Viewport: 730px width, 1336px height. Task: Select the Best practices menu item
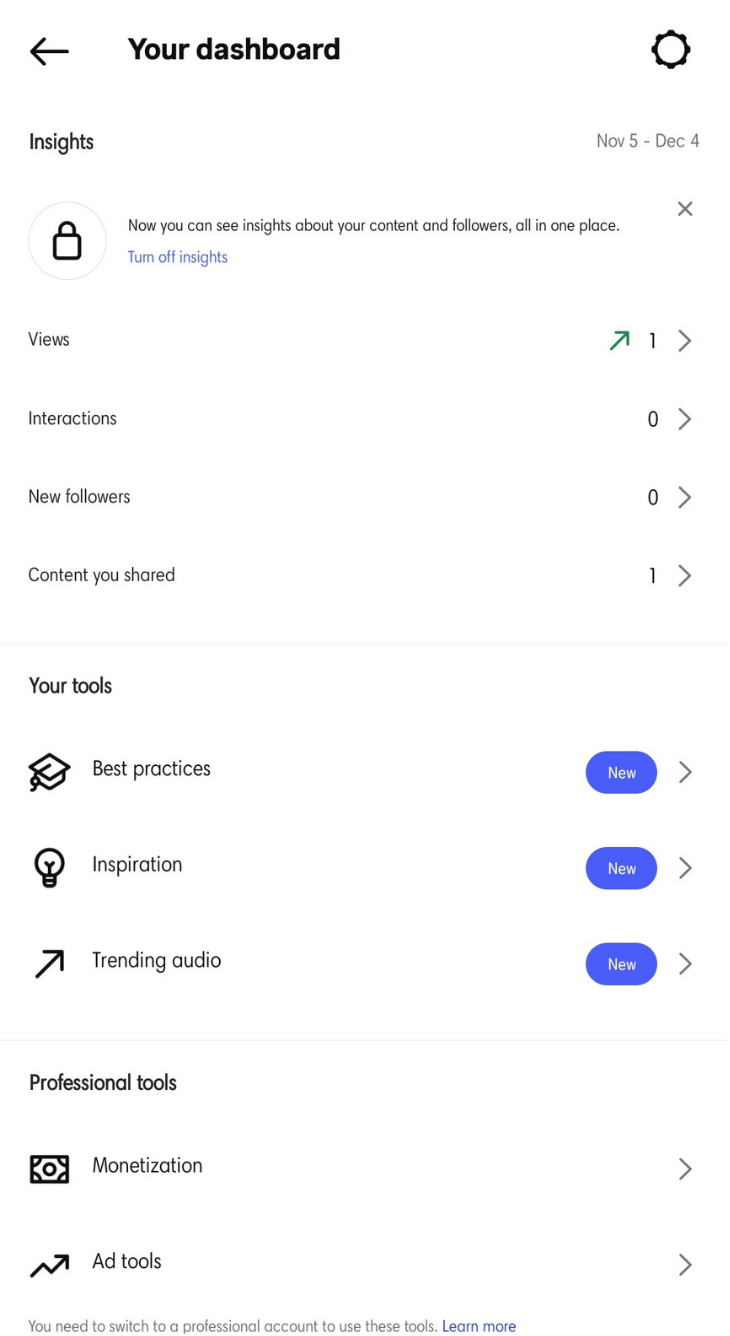151,769
